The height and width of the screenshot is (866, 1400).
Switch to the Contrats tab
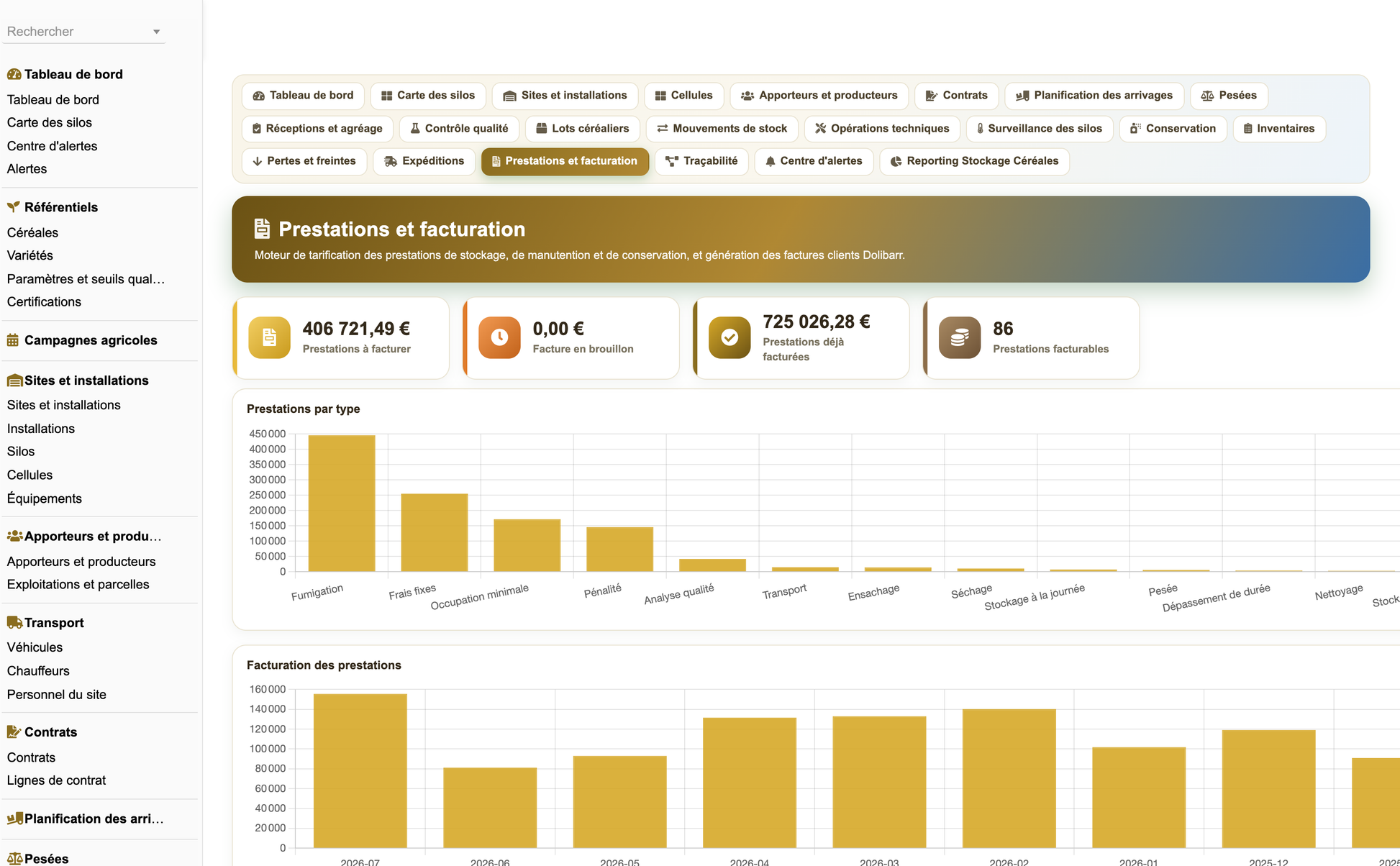pos(956,96)
